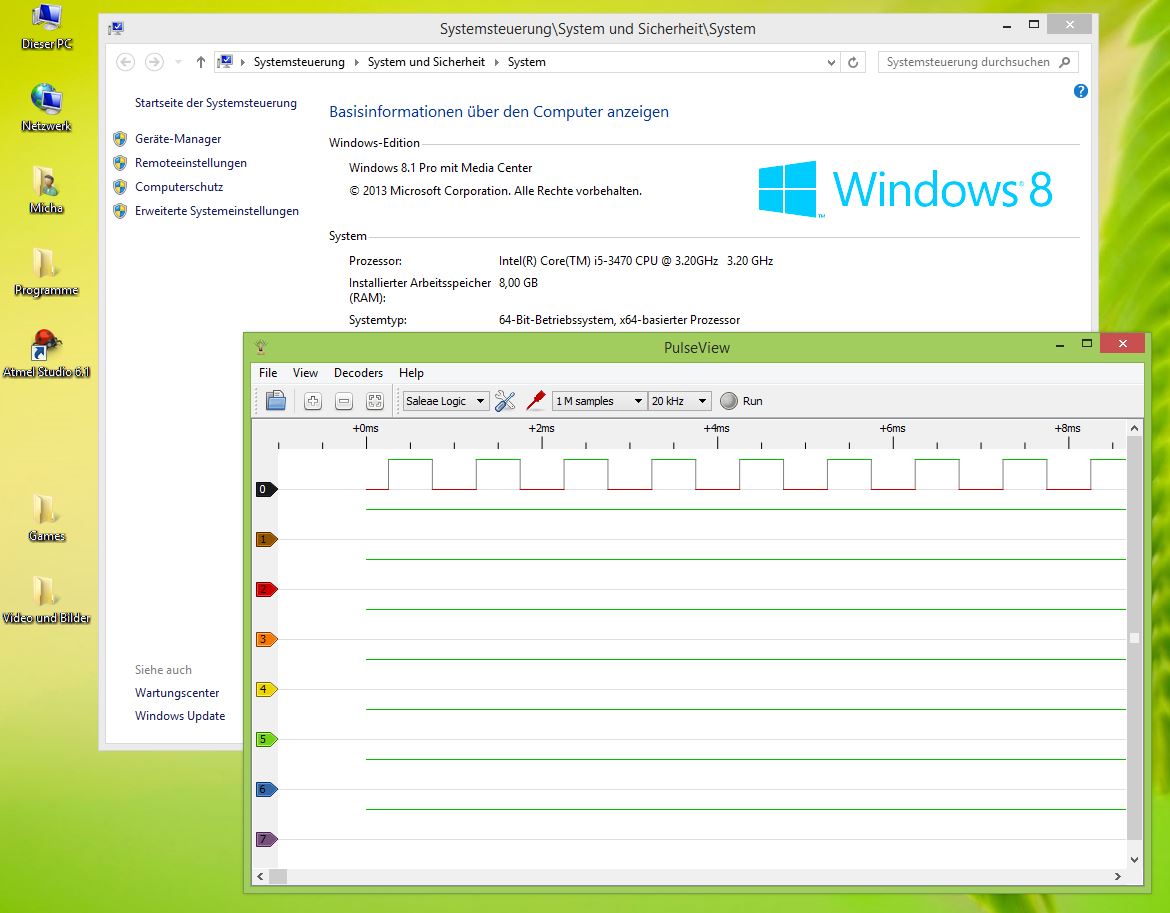Open Remoteeinstellungen link
1170x913 pixels.
click(190, 163)
